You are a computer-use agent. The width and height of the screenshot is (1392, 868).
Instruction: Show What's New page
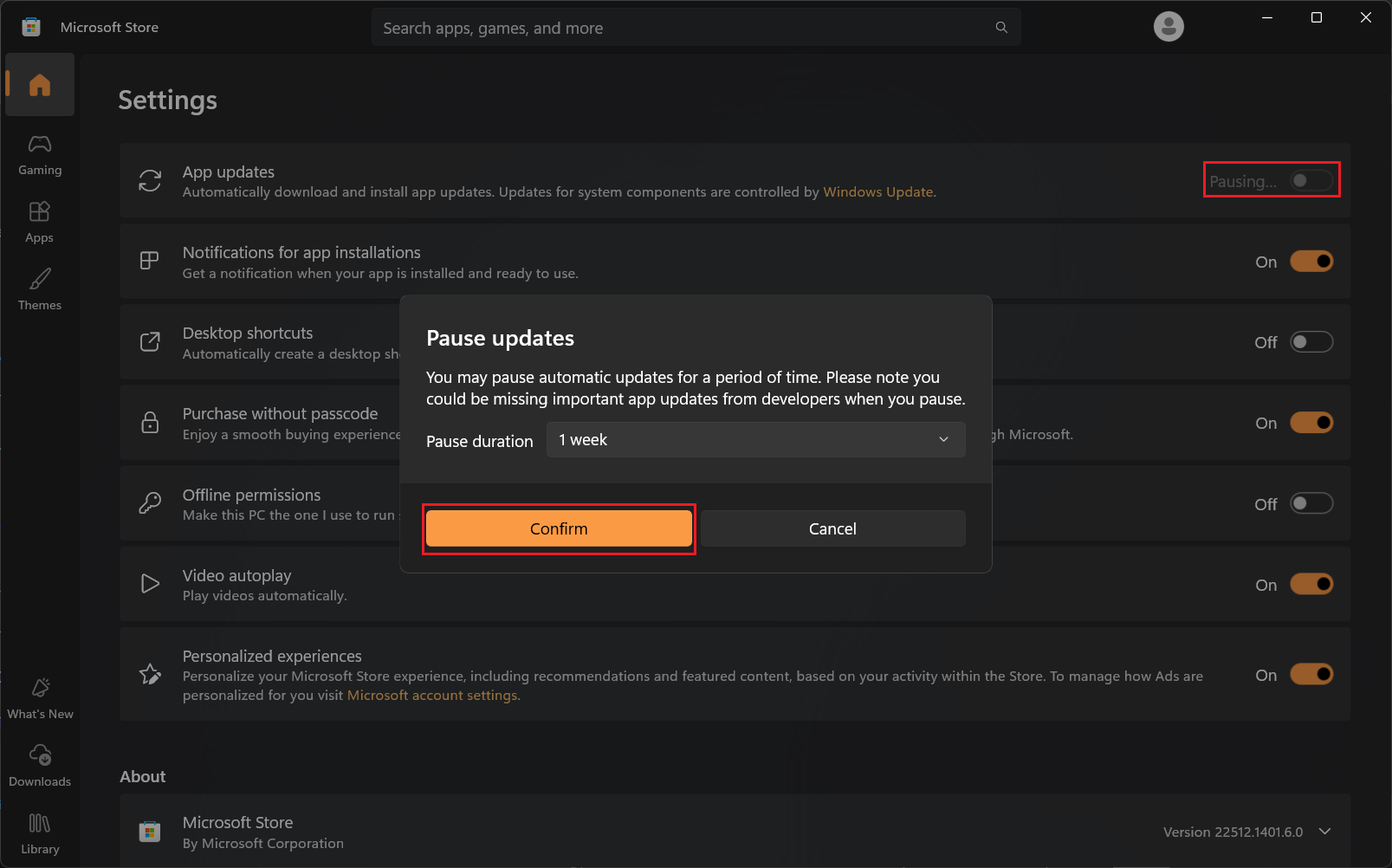(x=40, y=699)
